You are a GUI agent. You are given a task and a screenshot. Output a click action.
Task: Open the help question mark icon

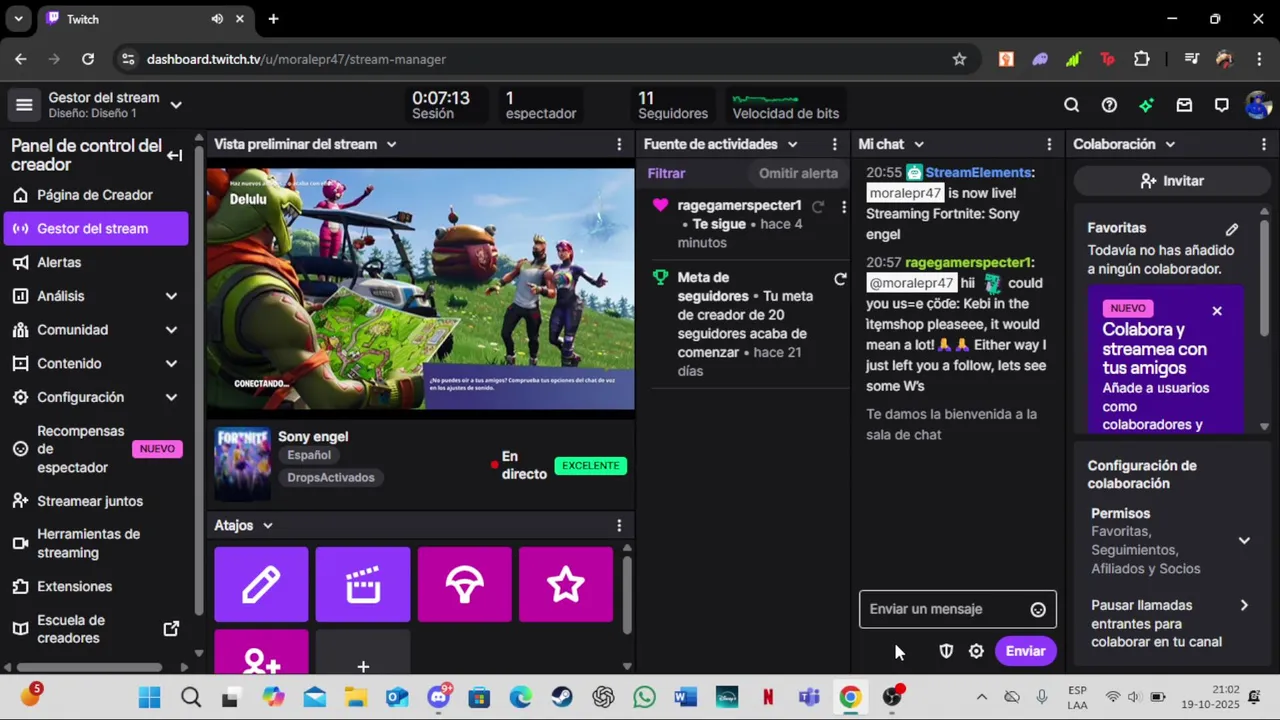[1109, 105]
